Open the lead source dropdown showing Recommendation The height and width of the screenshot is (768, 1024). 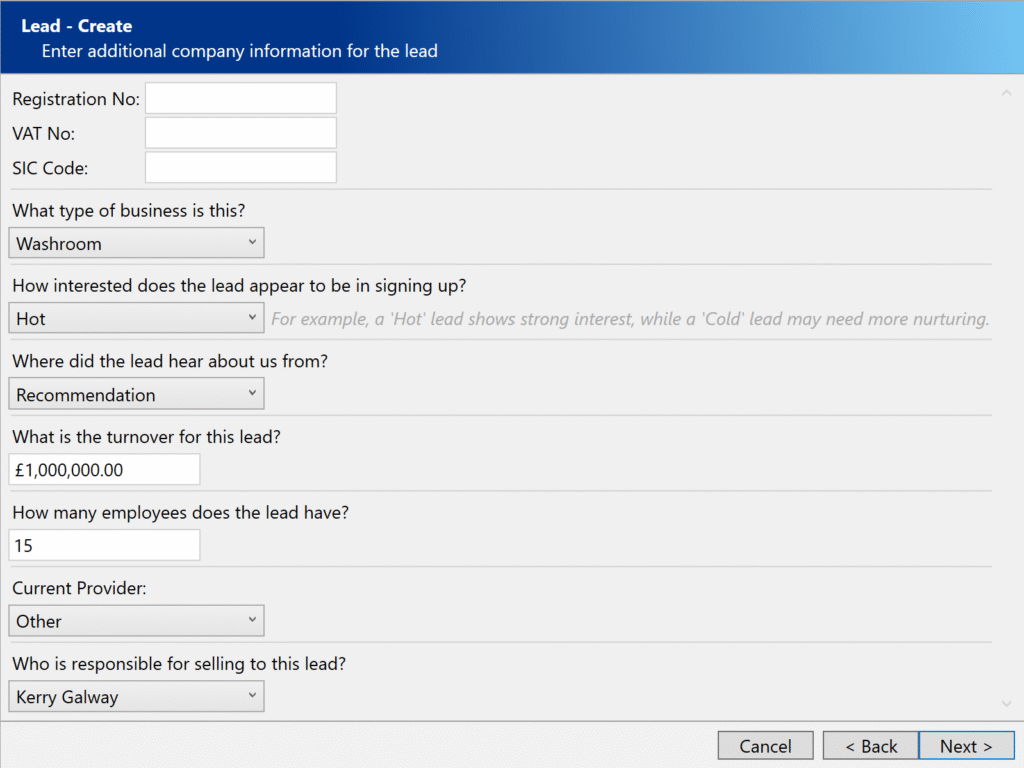(136, 395)
